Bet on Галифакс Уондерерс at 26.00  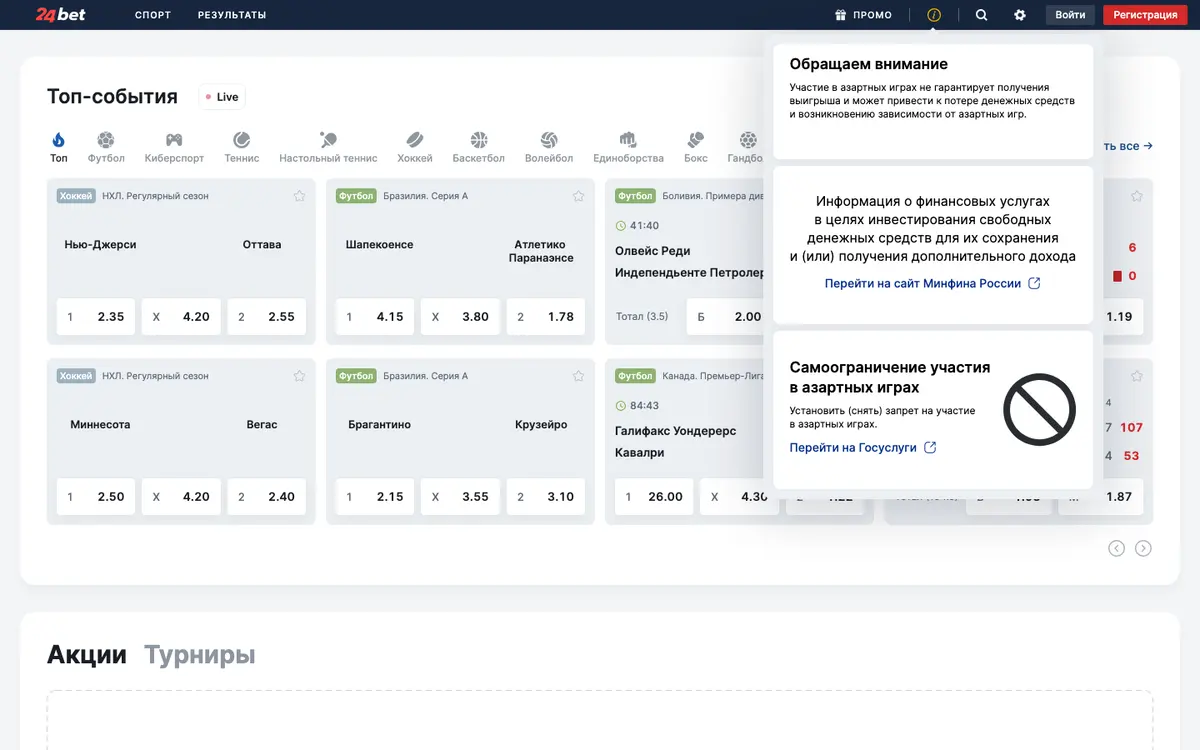point(654,496)
